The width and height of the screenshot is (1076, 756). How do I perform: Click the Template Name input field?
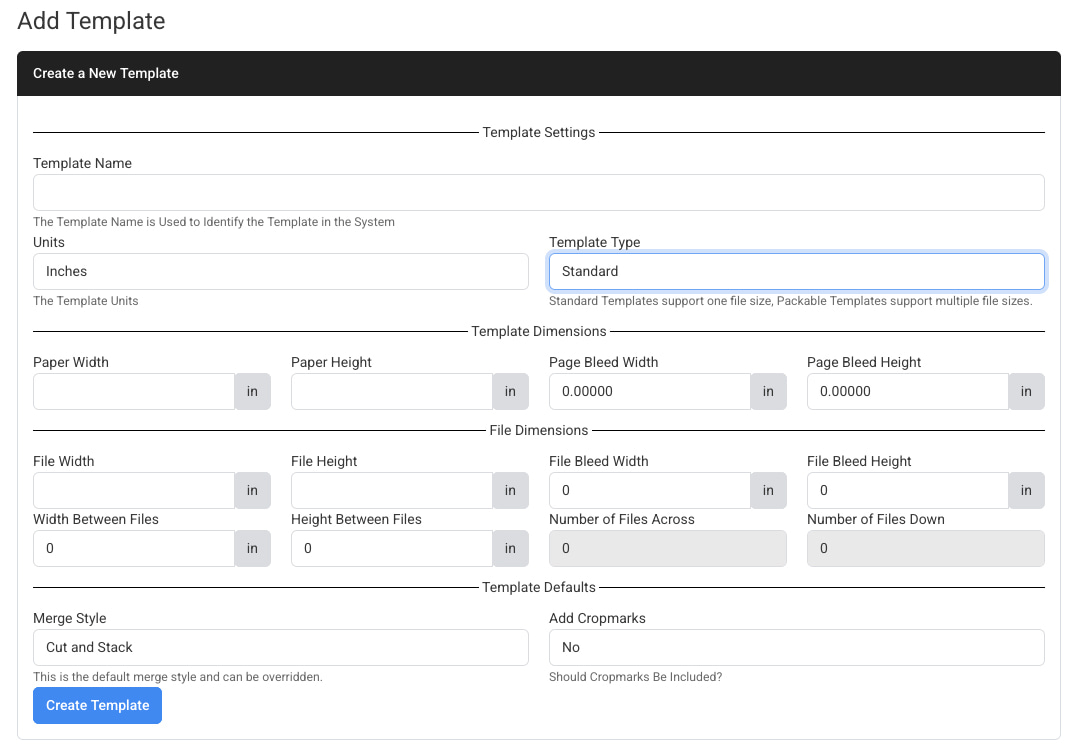538,191
